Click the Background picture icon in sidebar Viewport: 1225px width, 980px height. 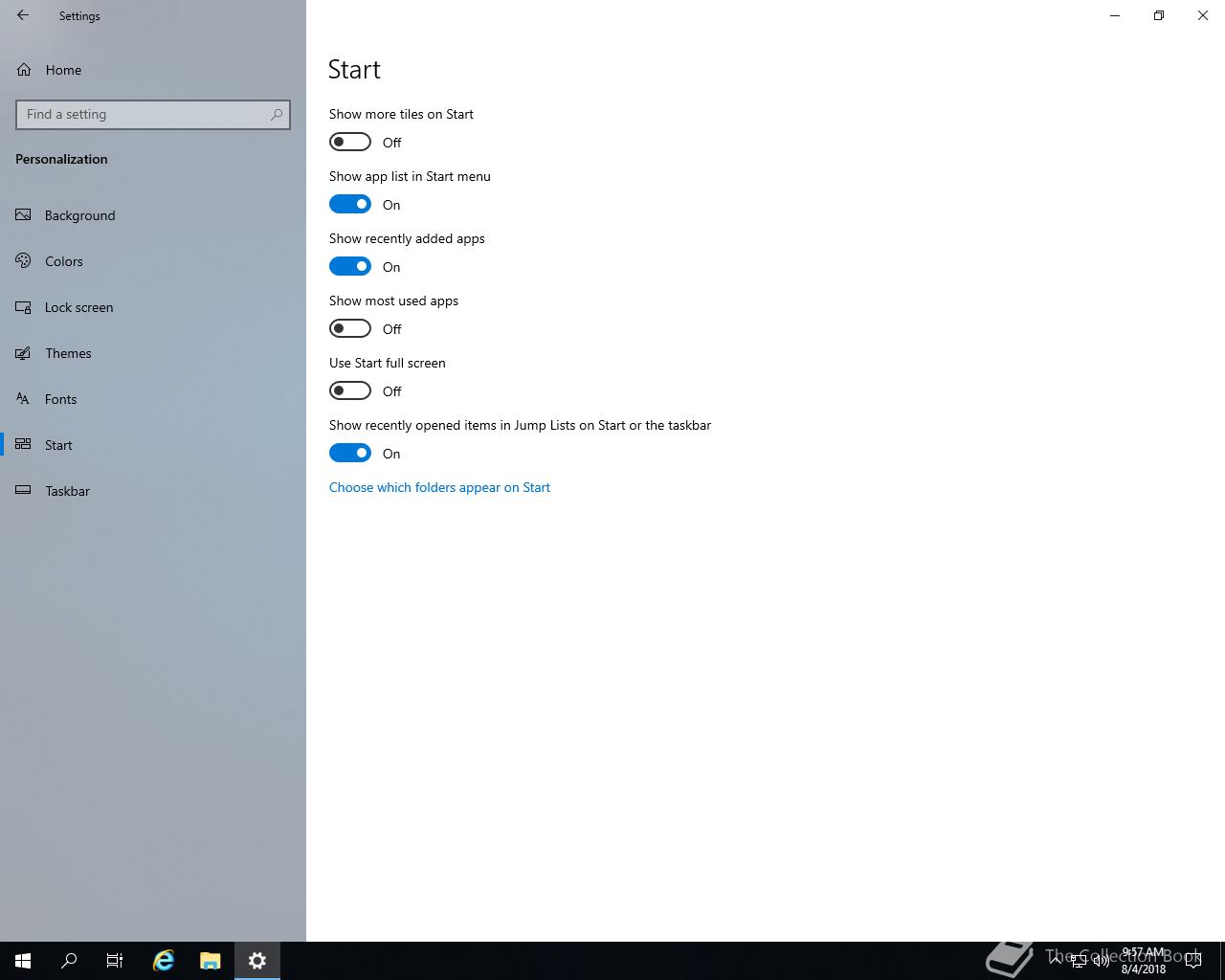[24, 215]
